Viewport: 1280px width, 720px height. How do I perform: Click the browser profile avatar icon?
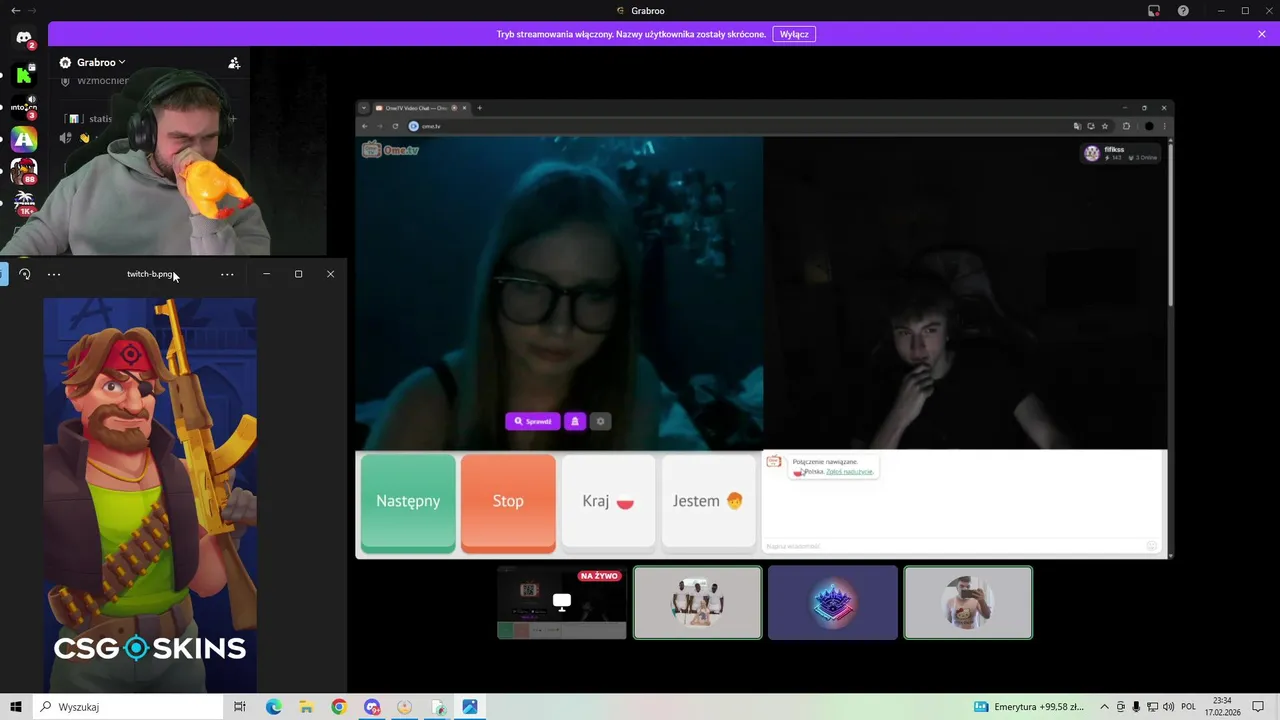(x=1149, y=126)
